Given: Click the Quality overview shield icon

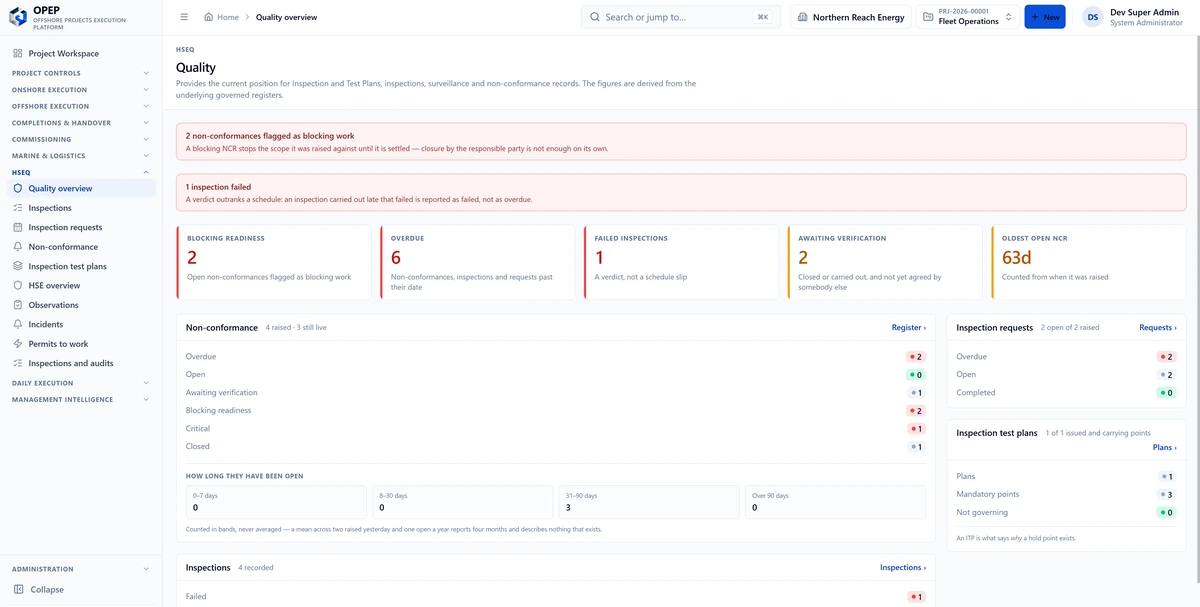Looking at the screenshot, I should tap(18, 188).
